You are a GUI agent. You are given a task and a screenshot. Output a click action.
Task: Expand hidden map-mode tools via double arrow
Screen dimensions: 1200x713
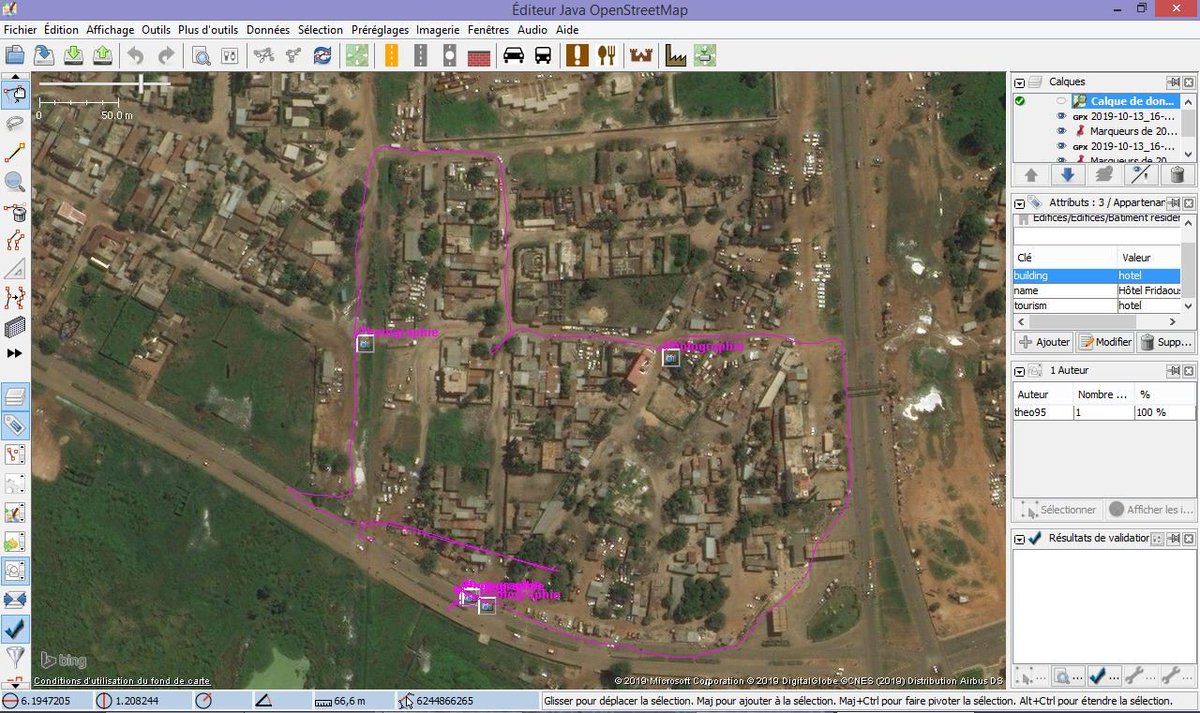pyautogui.click(x=15, y=354)
